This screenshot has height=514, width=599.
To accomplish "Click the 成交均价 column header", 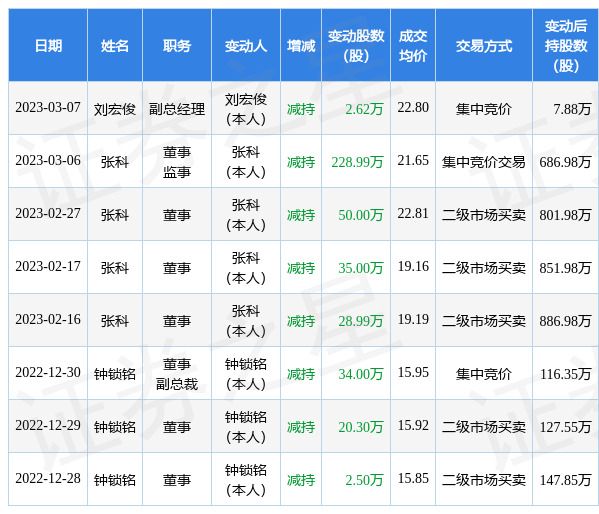I will (413, 45).
